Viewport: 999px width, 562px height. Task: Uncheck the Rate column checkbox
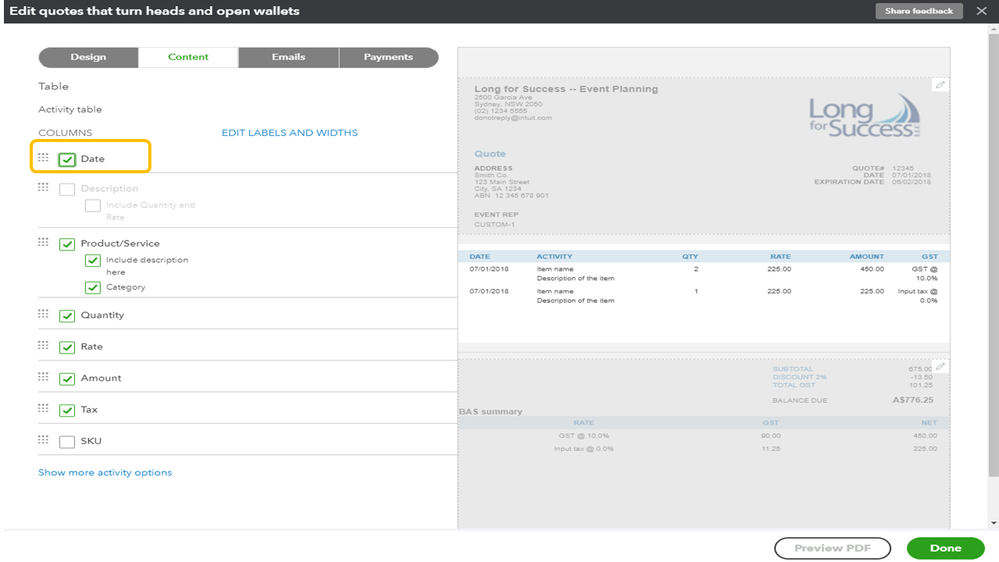[67, 347]
